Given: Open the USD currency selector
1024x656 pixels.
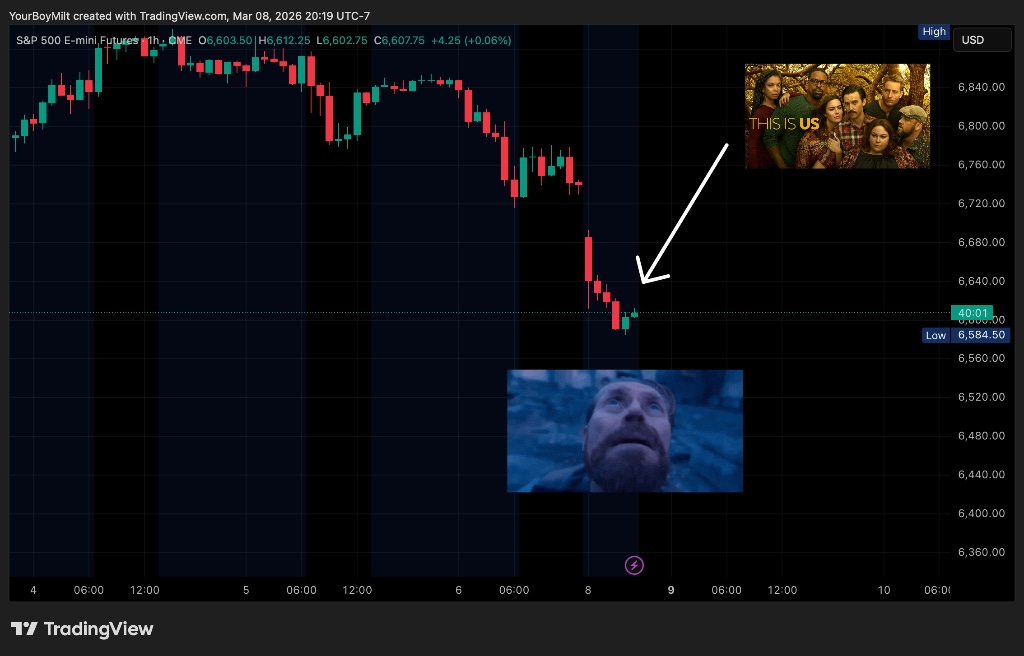Looking at the screenshot, I should (x=982, y=40).
